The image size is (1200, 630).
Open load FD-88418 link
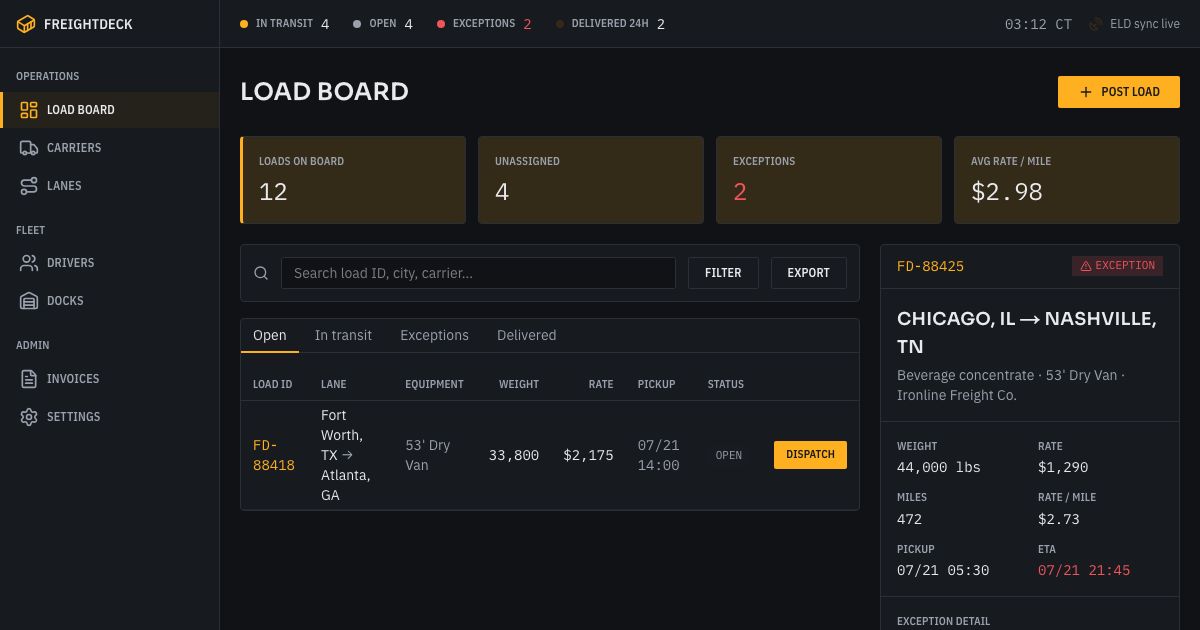pos(274,455)
